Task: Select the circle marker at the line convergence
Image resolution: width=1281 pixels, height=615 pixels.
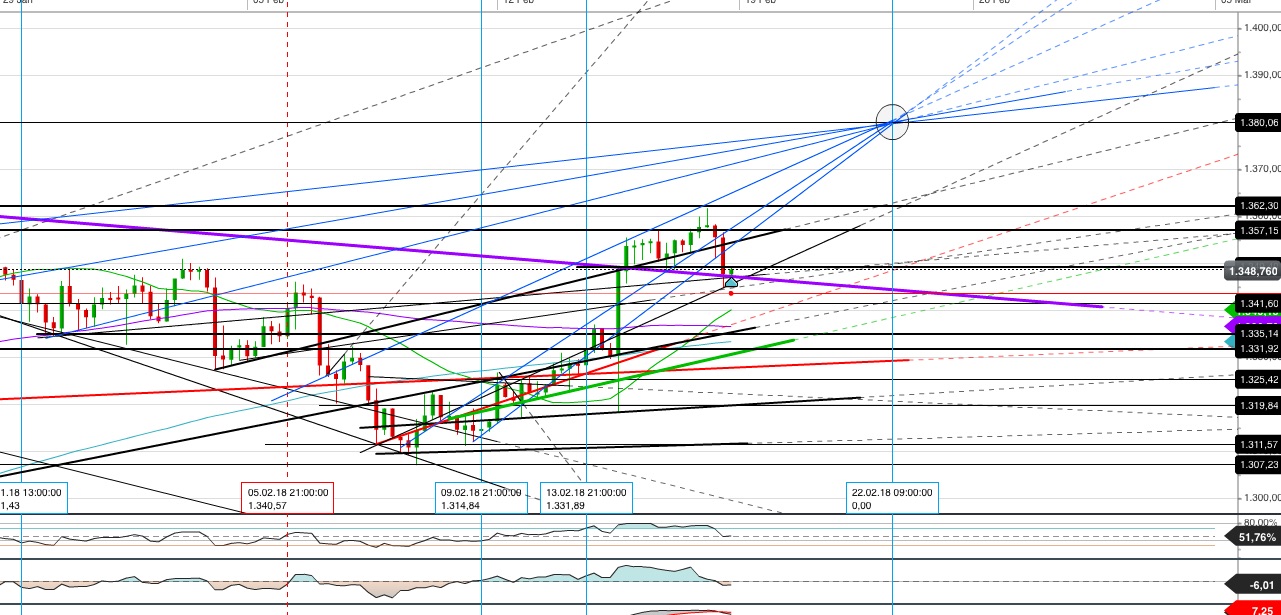Action: [x=892, y=121]
